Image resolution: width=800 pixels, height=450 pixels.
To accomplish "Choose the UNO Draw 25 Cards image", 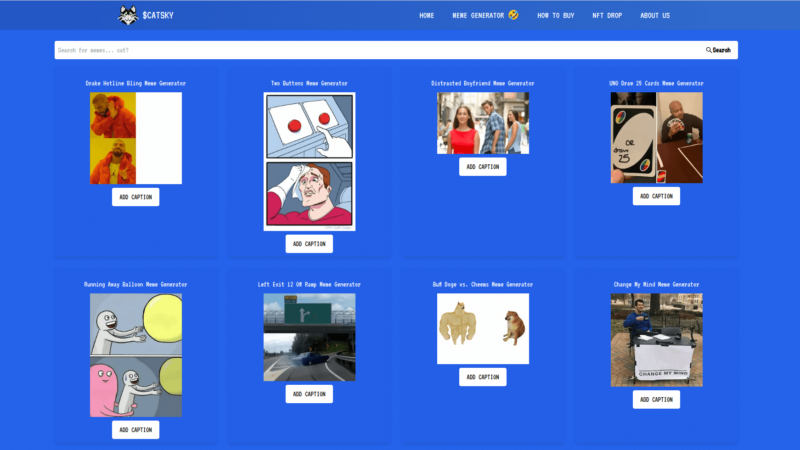I will [x=656, y=138].
